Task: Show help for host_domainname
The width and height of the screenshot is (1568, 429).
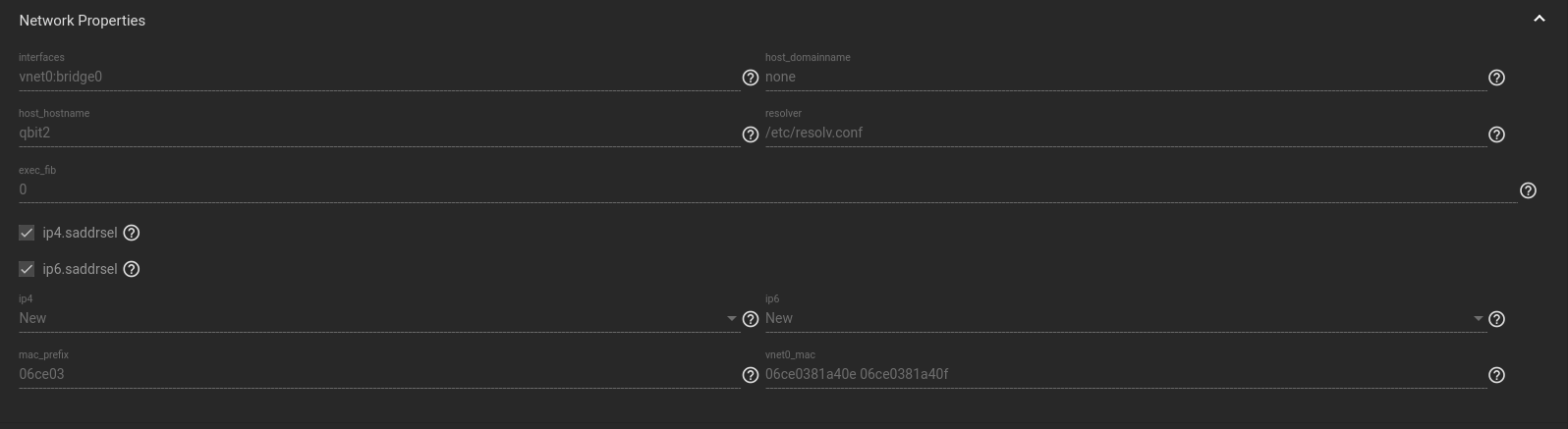Action: (x=1496, y=78)
